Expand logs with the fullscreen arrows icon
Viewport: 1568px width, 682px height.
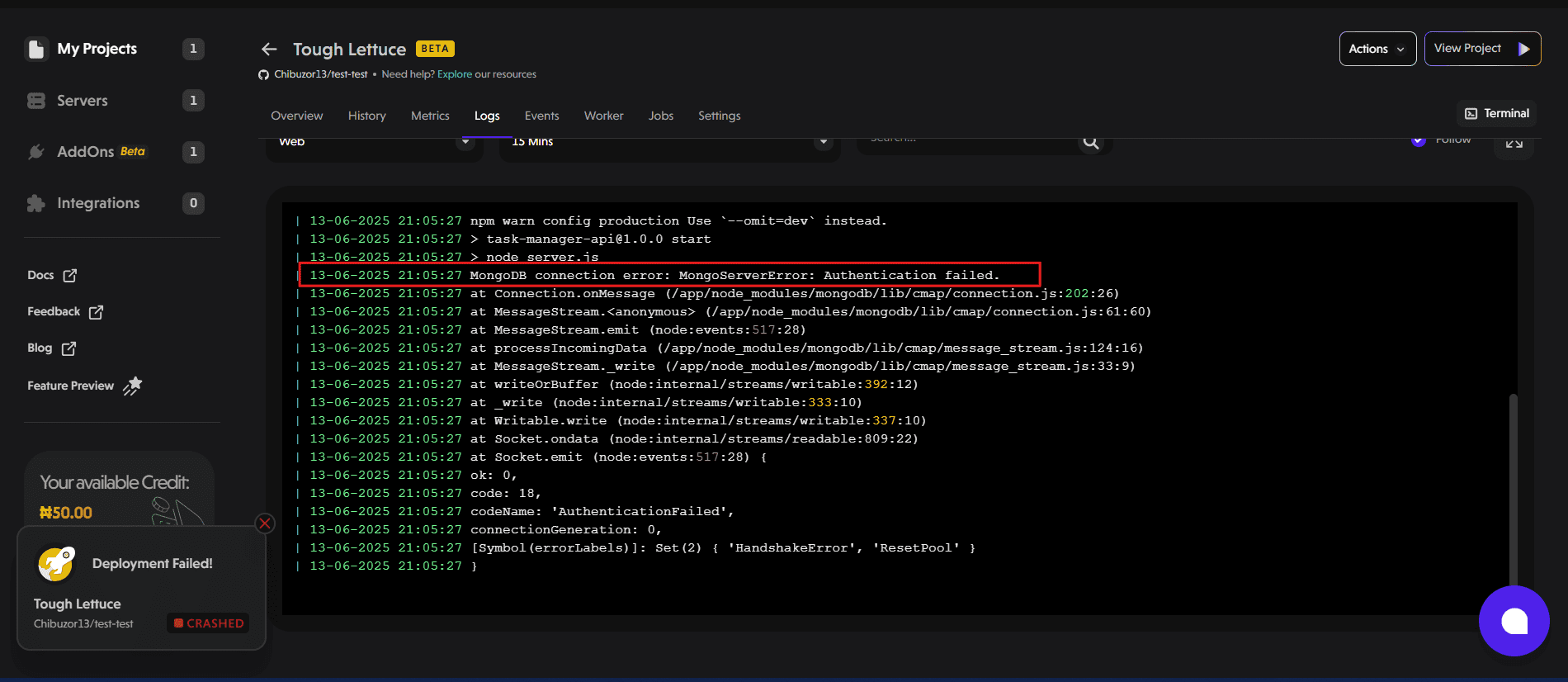(x=1514, y=144)
